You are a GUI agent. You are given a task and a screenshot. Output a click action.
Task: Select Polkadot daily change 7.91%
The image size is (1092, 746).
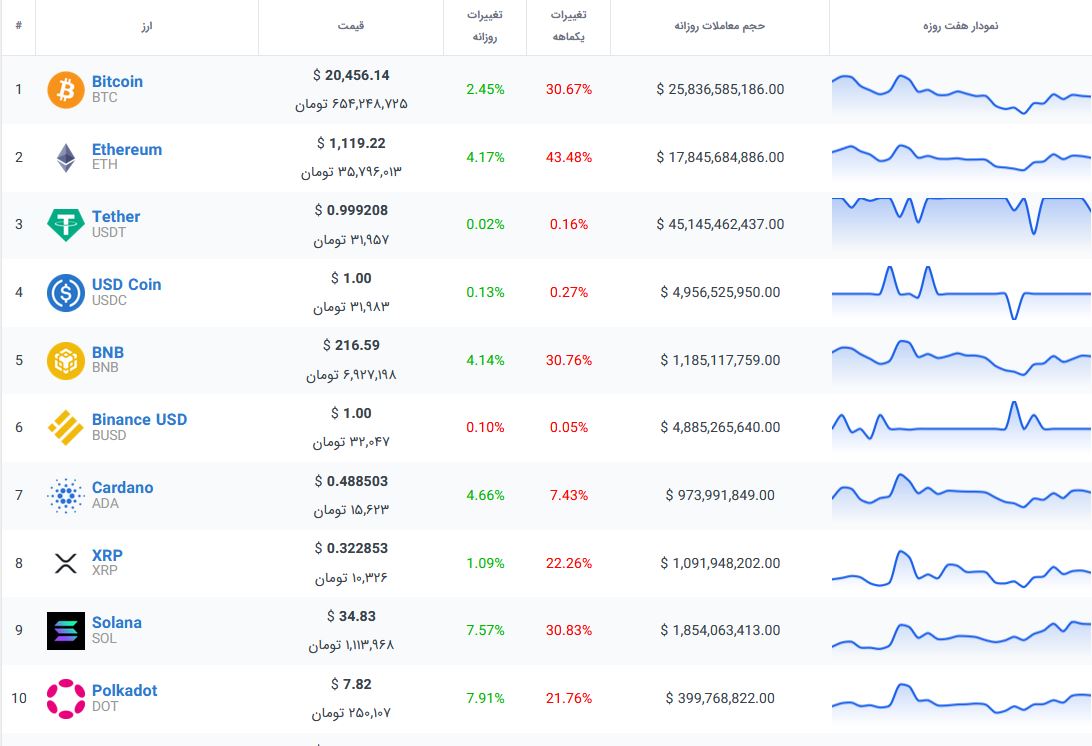(x=485, y=698)
